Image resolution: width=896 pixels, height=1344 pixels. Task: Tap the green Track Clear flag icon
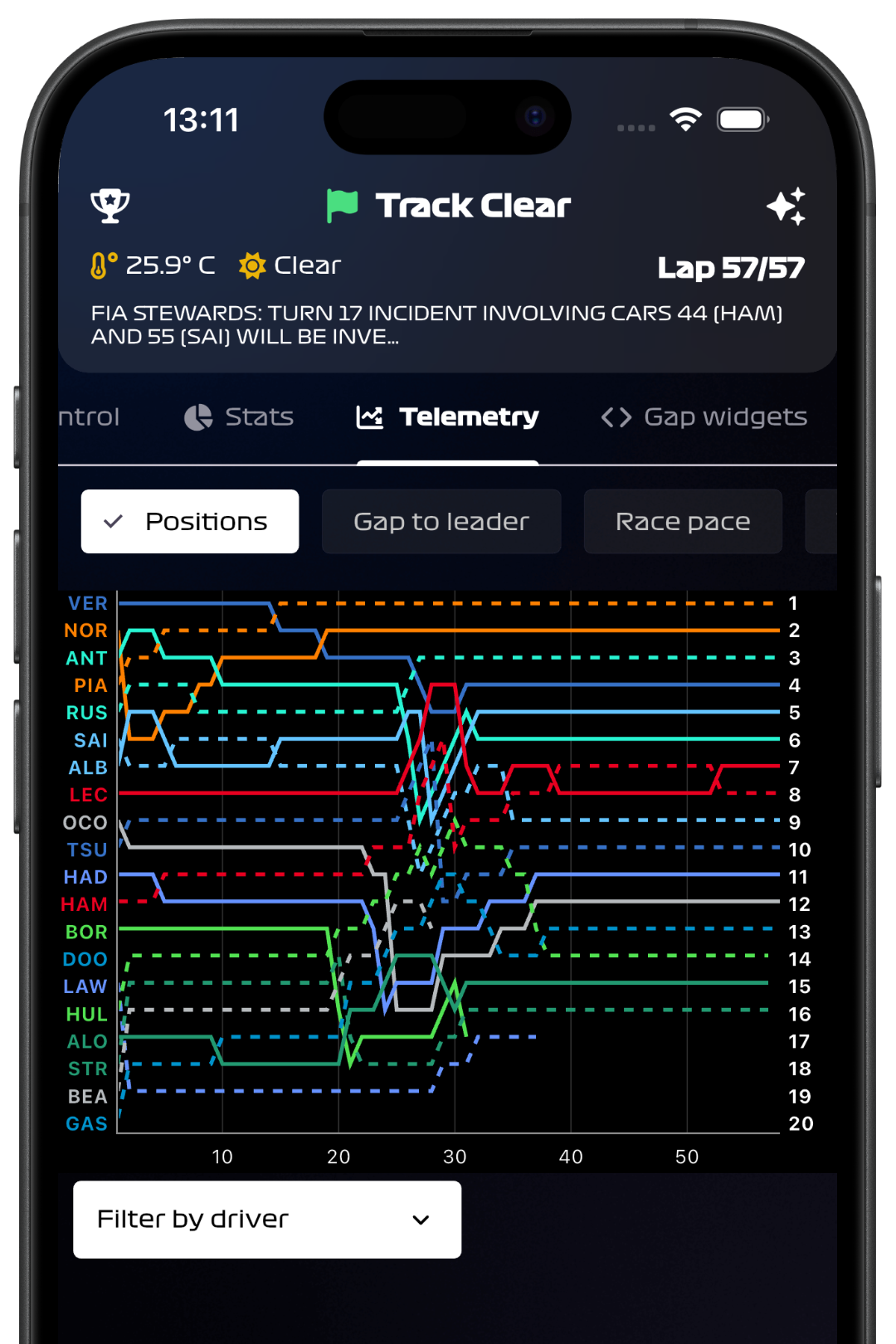(342, 206)
